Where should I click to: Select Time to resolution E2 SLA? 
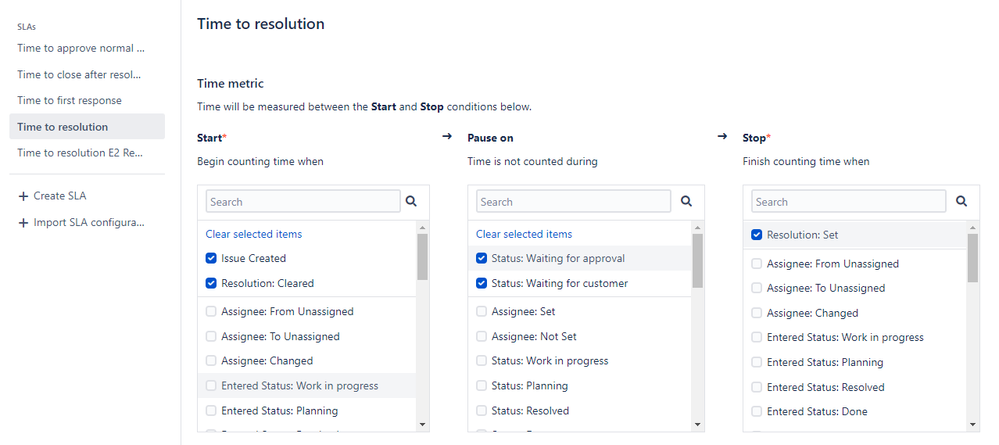(x=81, y=153)
